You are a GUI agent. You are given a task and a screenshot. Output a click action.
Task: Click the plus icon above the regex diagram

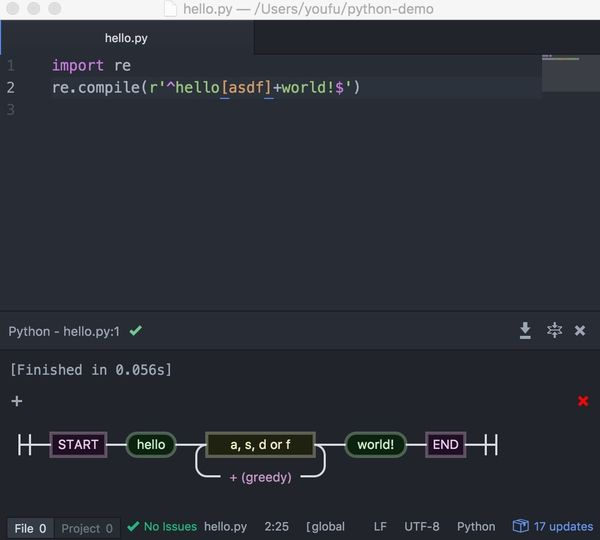(17, 401)
